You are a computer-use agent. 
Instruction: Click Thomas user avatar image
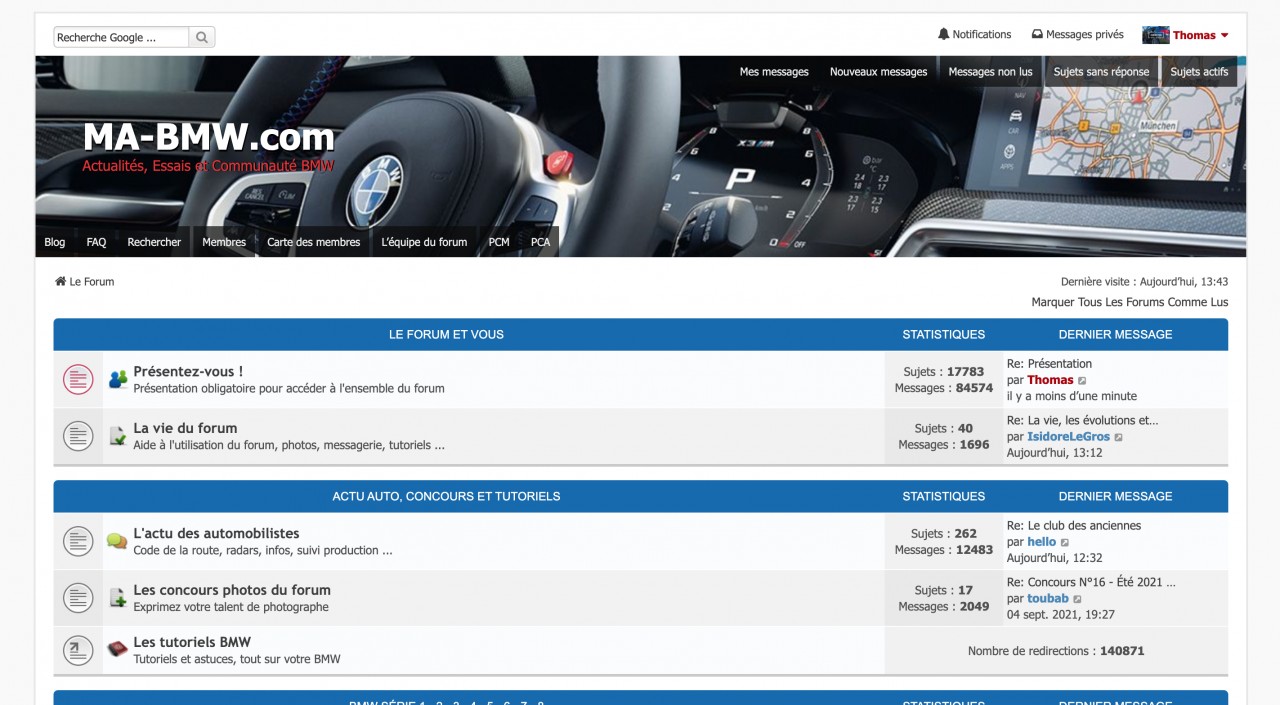1156,35
